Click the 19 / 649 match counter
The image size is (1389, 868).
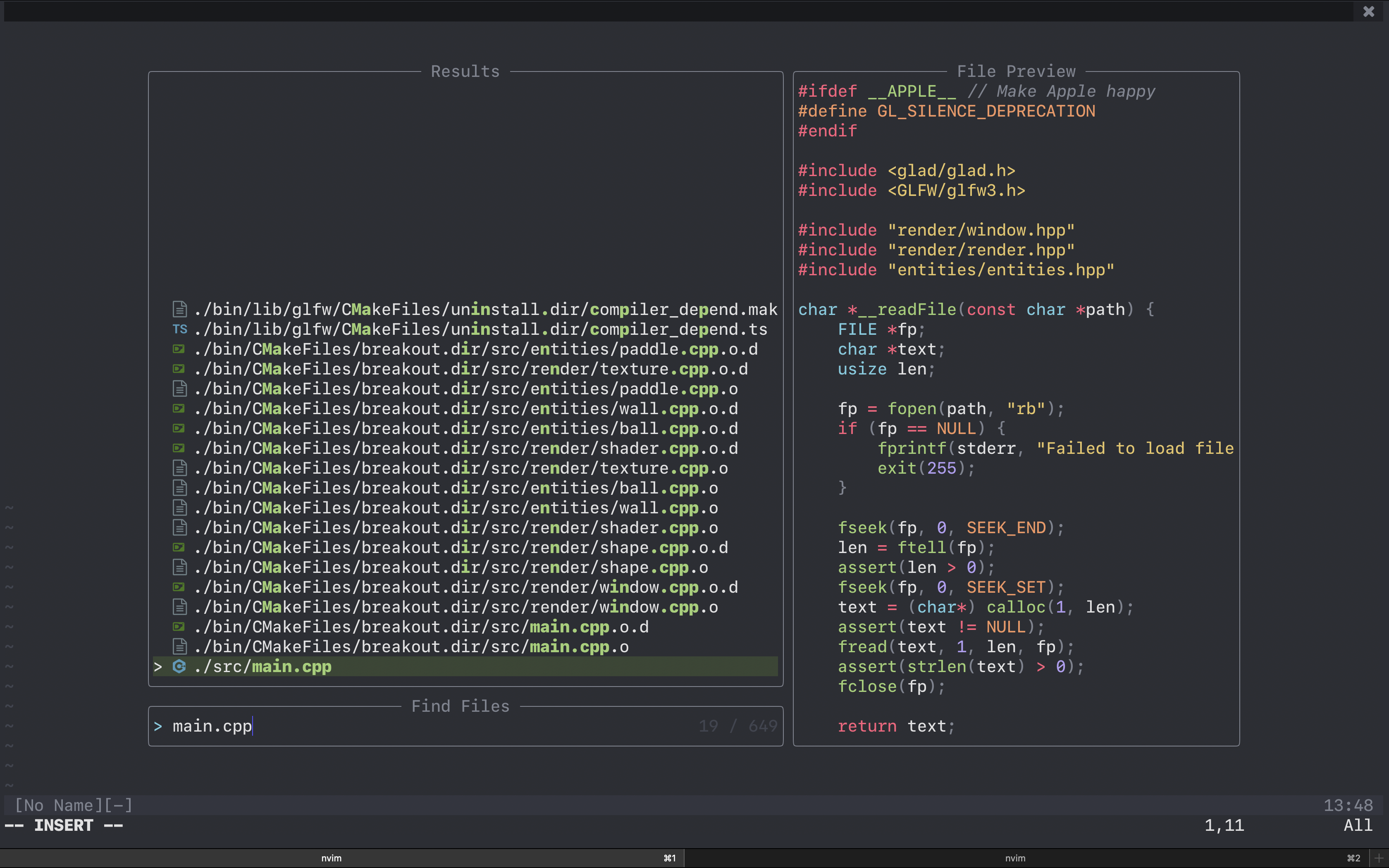coord(737,726)
